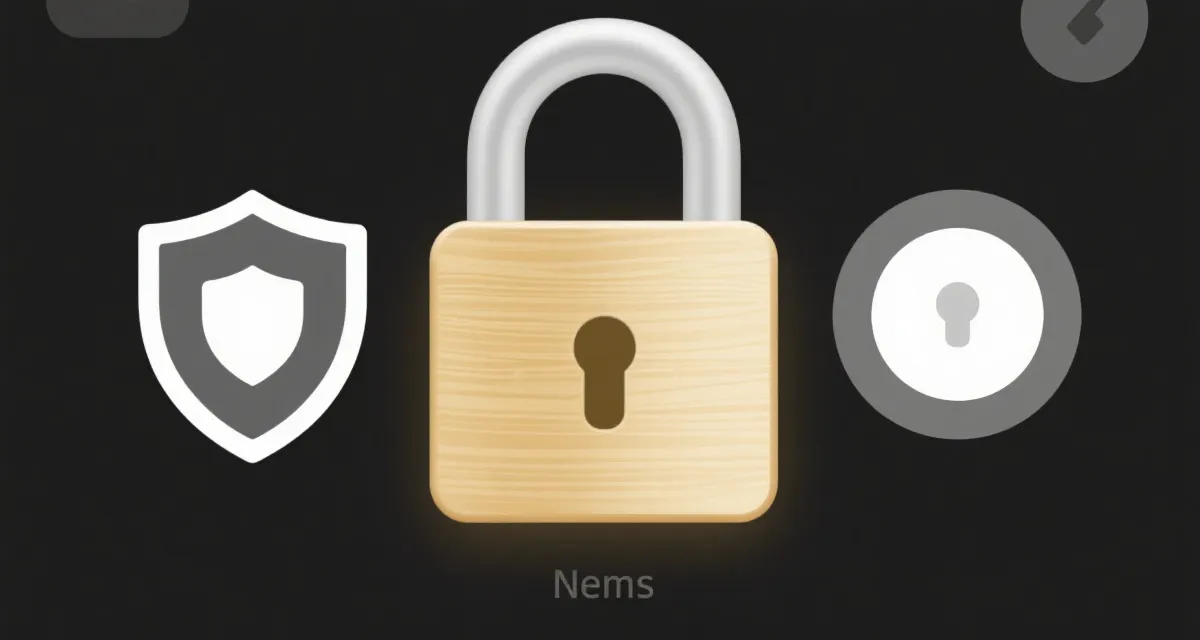
Task: Click the small gray keyhole in white circle
Action: 957,314
